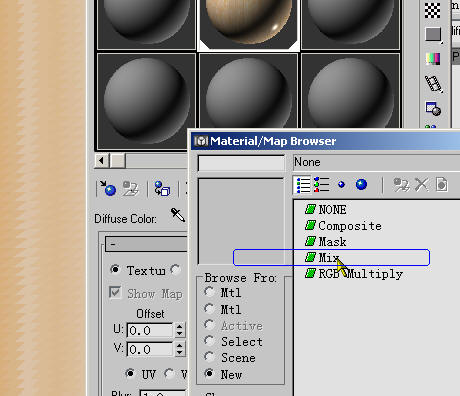Click the gray square icon under the checker icon
The height and width of the screenshot is (396, 460).
coord(433,35)
